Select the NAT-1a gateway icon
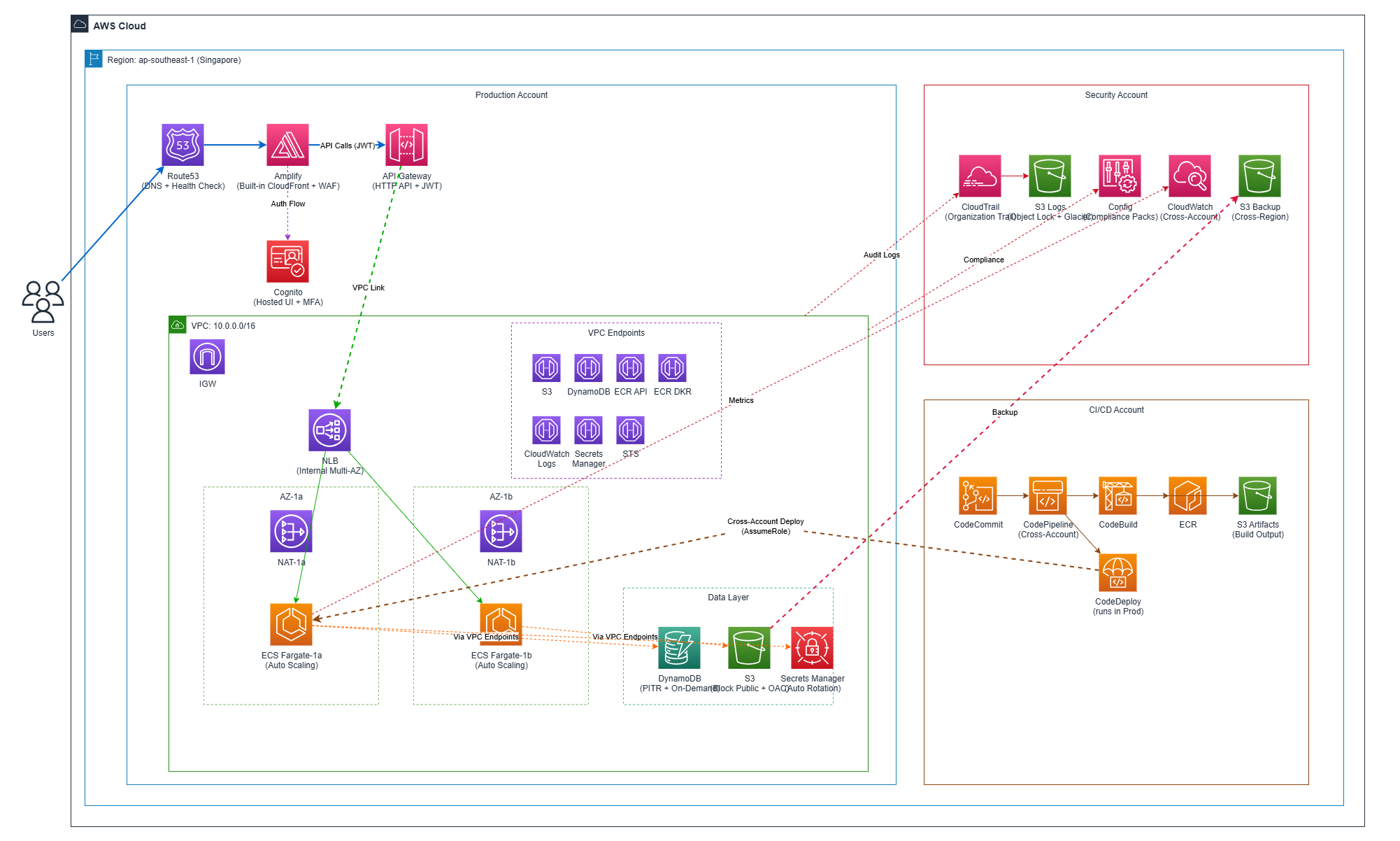This screenshot has width=1400, height=841. point(291,531)
